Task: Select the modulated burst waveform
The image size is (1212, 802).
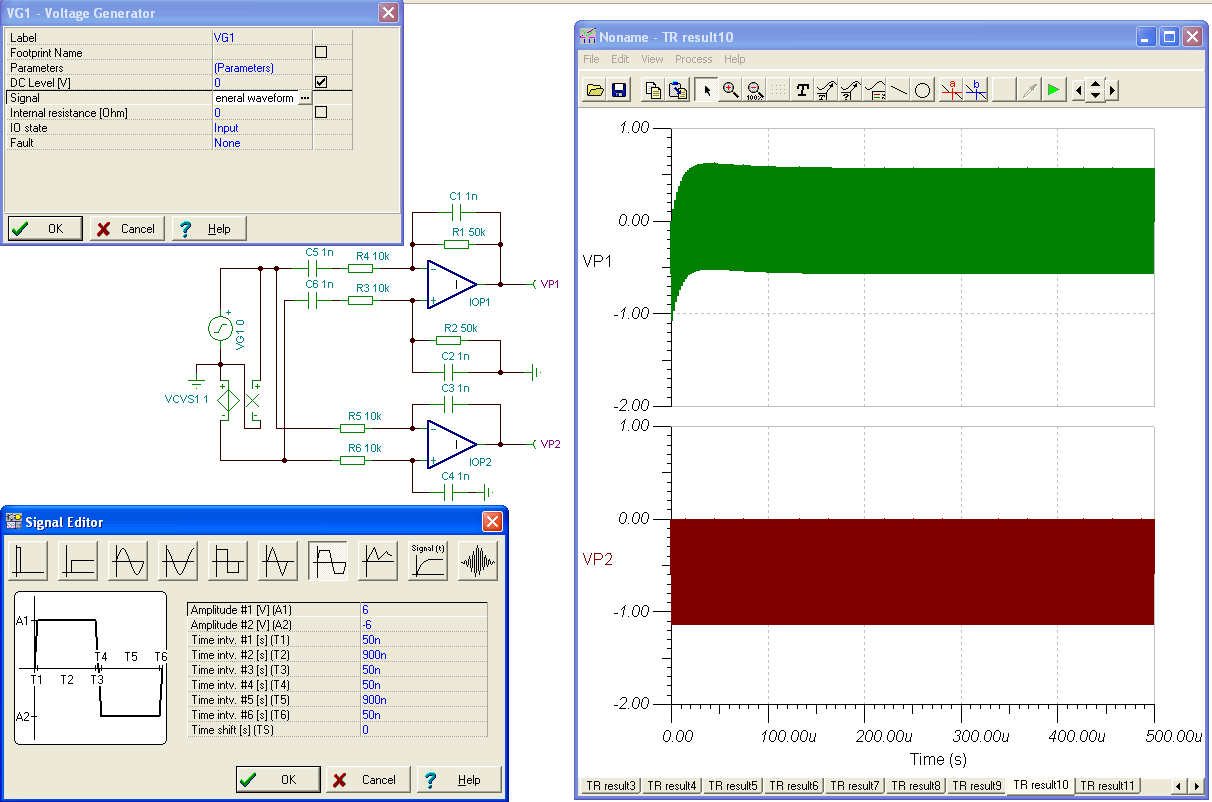Action: (478, 561)
